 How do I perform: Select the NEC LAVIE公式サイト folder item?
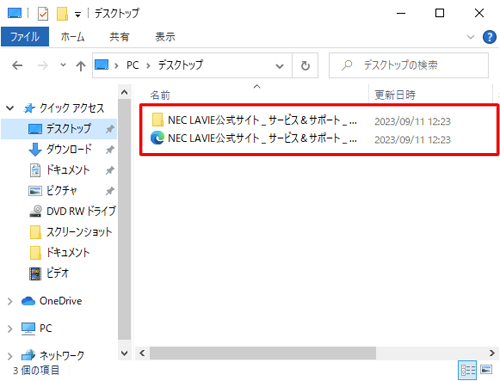click(x=253, y=120)
